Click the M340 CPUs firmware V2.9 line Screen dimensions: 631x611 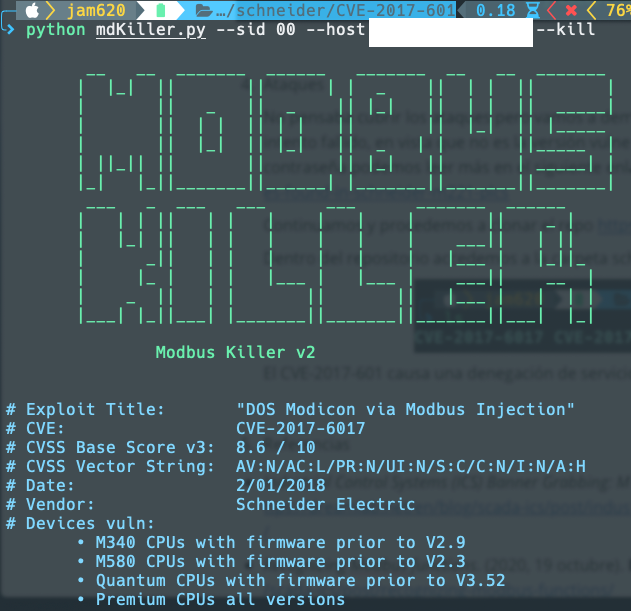point(272,542)
